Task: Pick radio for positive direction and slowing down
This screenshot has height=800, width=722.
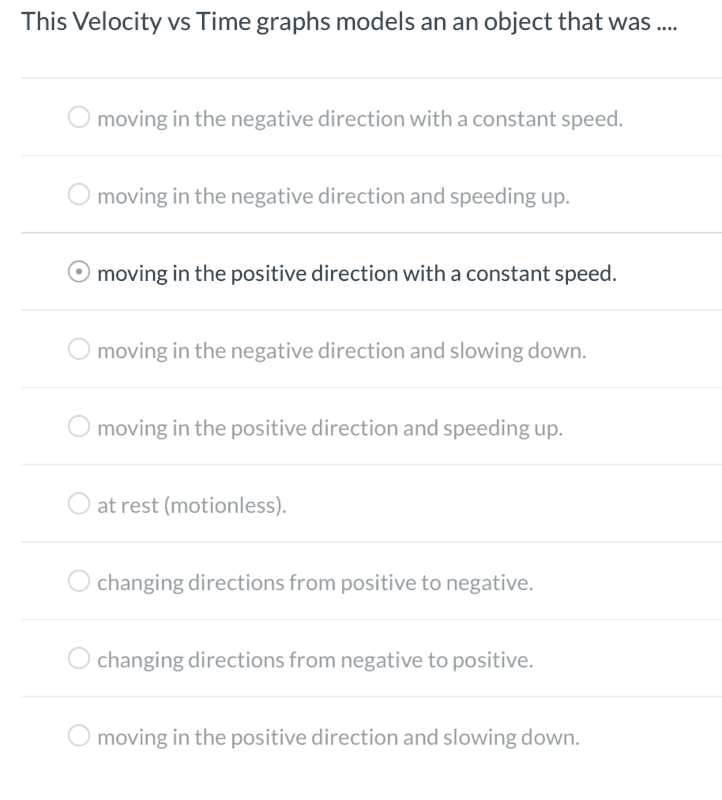Action: tap(80, 738)
